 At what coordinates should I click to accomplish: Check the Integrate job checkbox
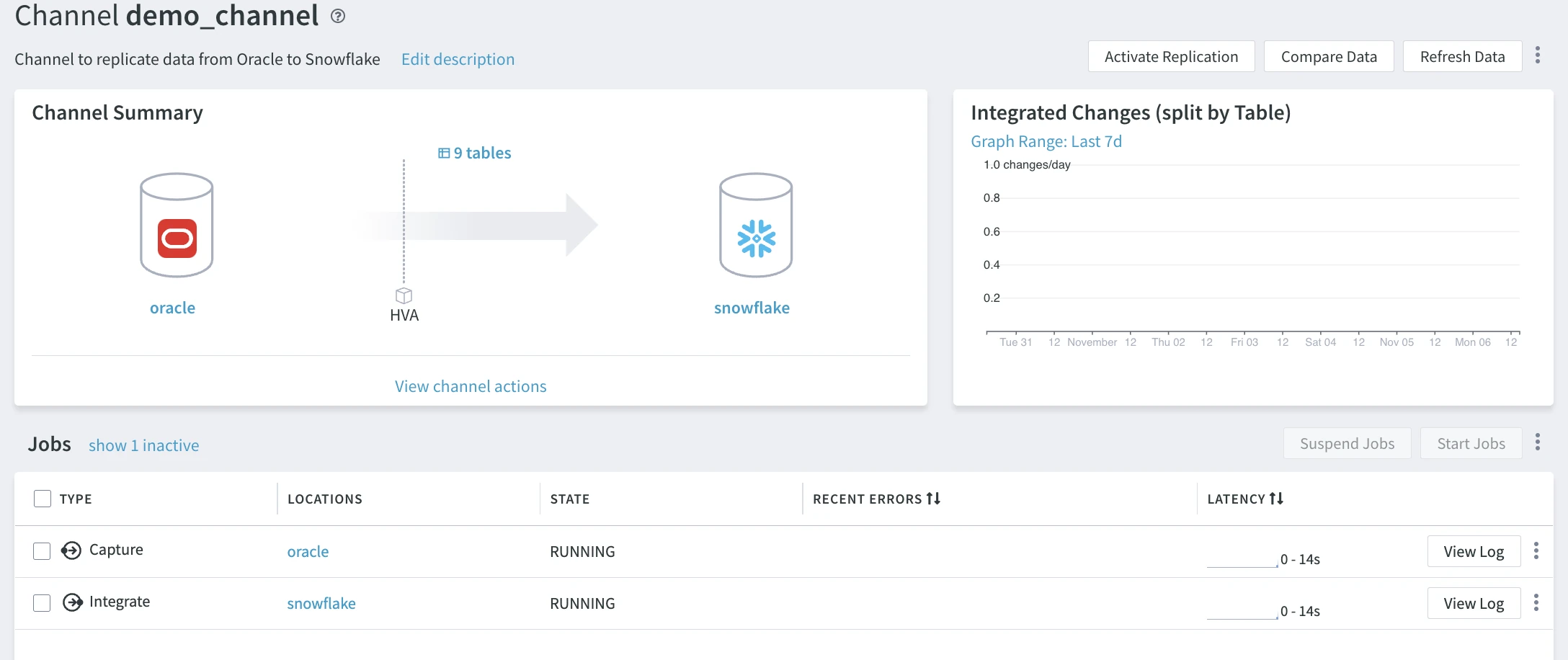42,603
